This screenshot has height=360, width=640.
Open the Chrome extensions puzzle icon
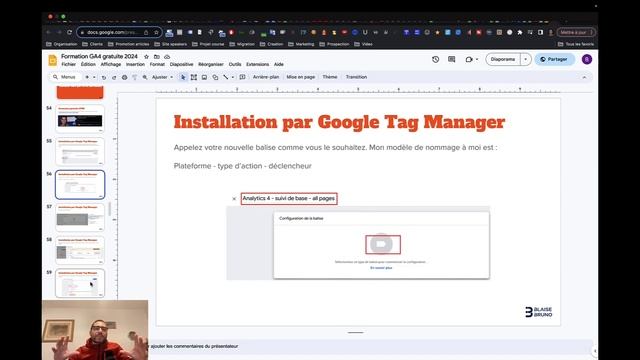click(x=520, y=32)
